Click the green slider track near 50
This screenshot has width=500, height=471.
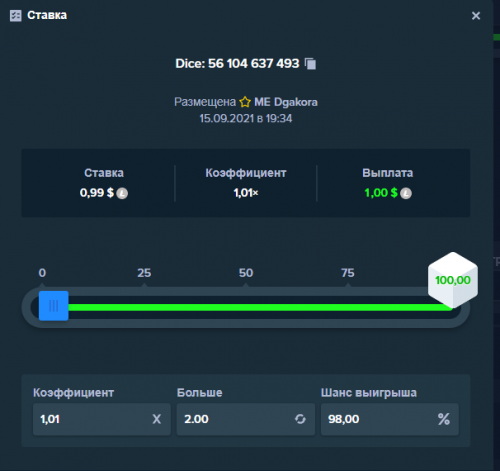pyautogui.click(x=246, y=307)
